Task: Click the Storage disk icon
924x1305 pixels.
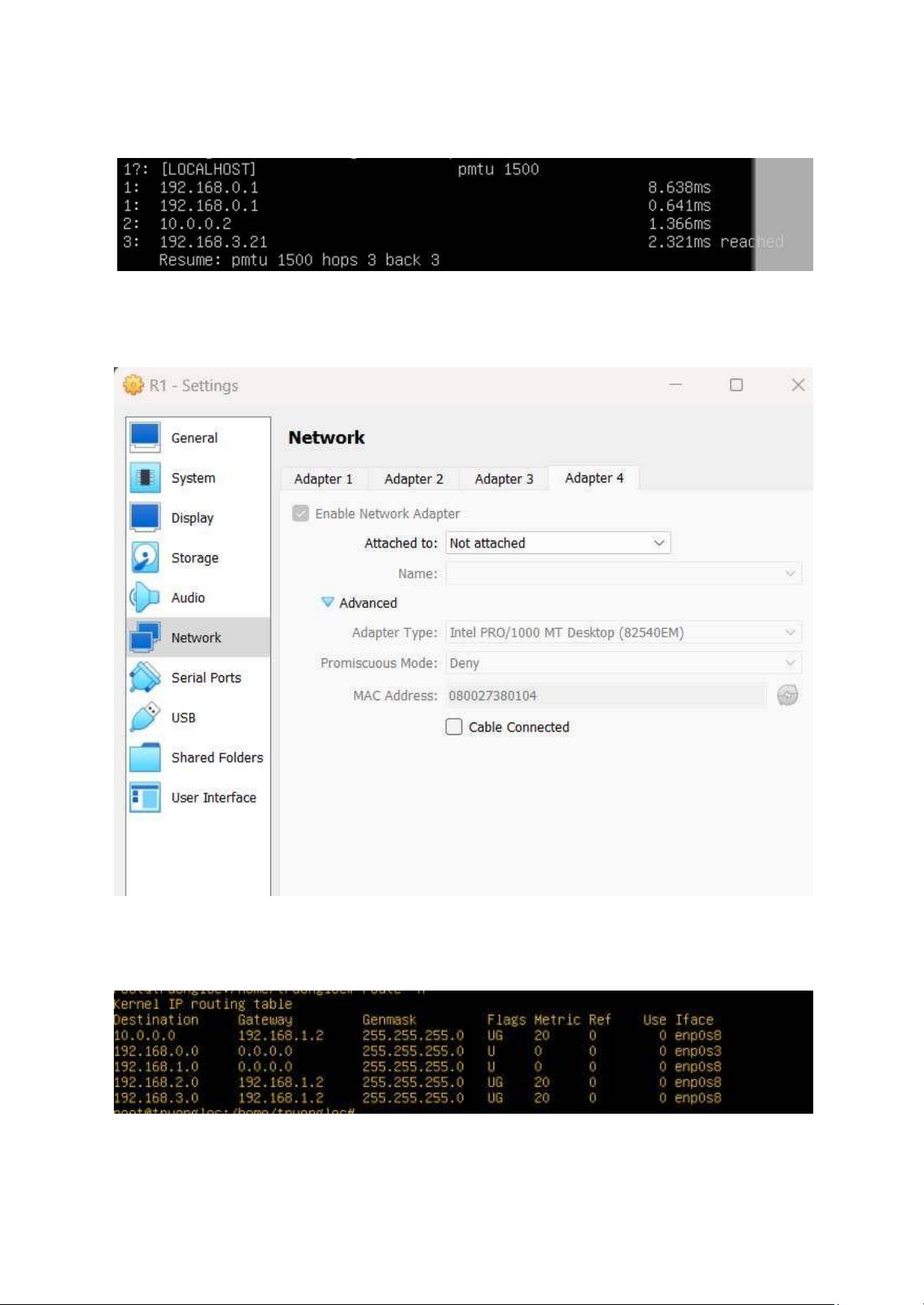Action: click(145, 558)
